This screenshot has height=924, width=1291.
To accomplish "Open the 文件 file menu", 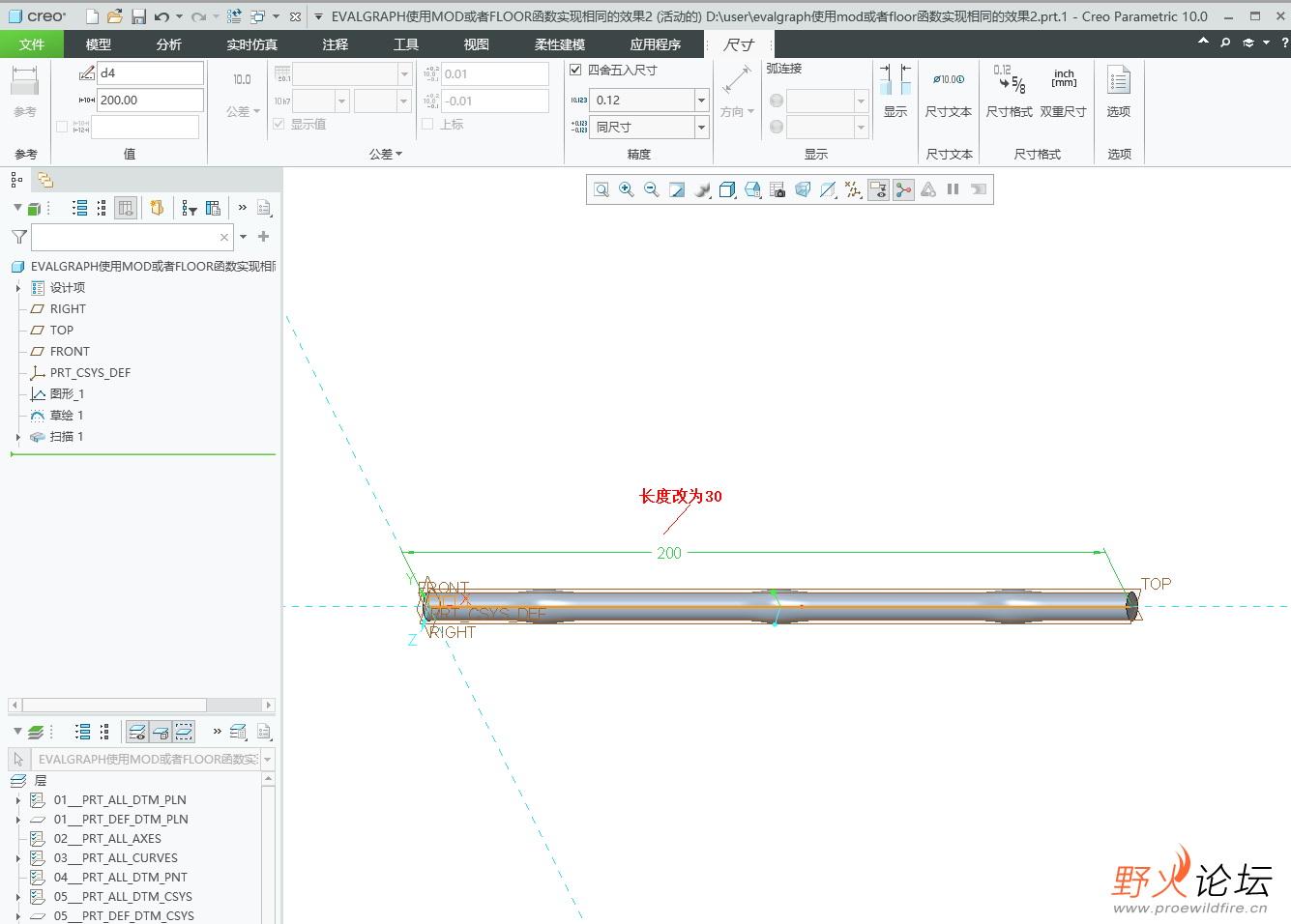I will tap(32, 44).
